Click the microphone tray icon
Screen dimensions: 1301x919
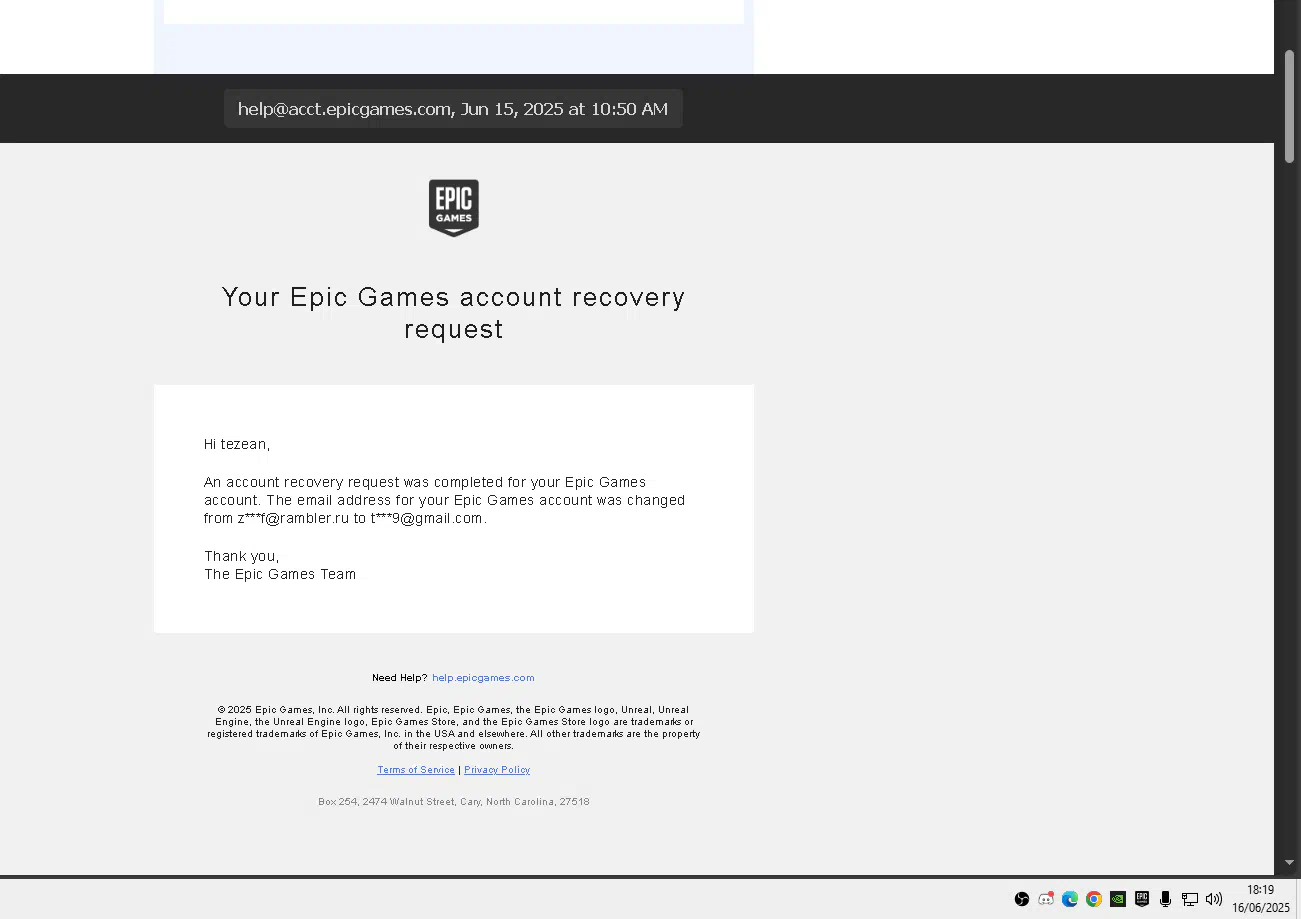tap(1166, 899)
